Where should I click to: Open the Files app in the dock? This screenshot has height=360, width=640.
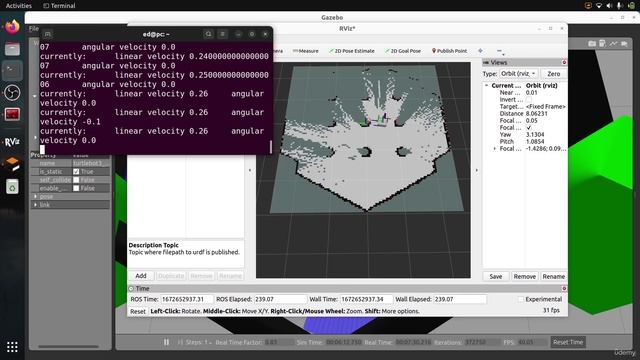(12, 49)
